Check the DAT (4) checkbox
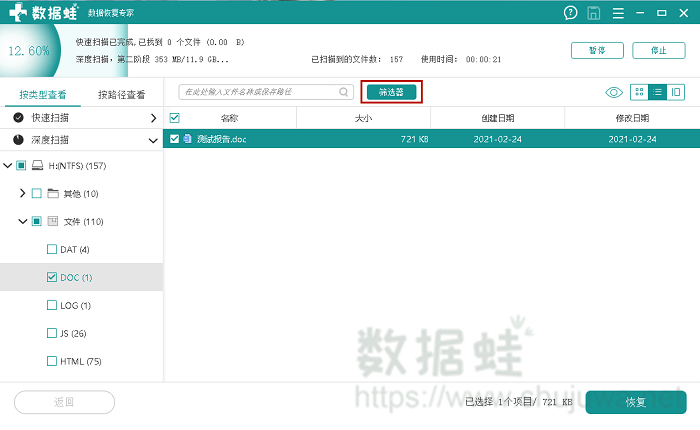 (52, 249)
